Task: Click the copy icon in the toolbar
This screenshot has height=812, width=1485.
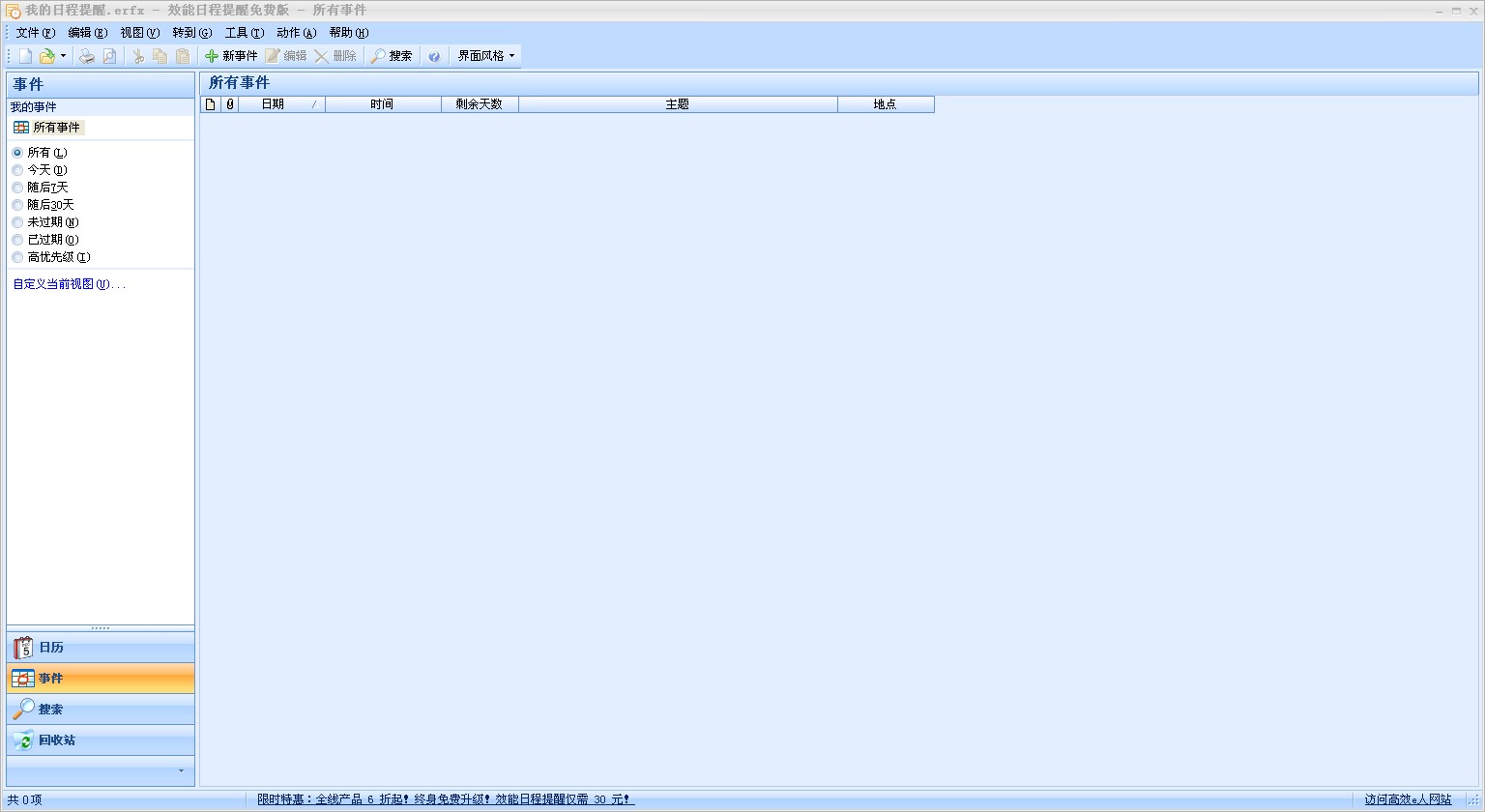Action: pyautogui.click(x=160, y=56)
